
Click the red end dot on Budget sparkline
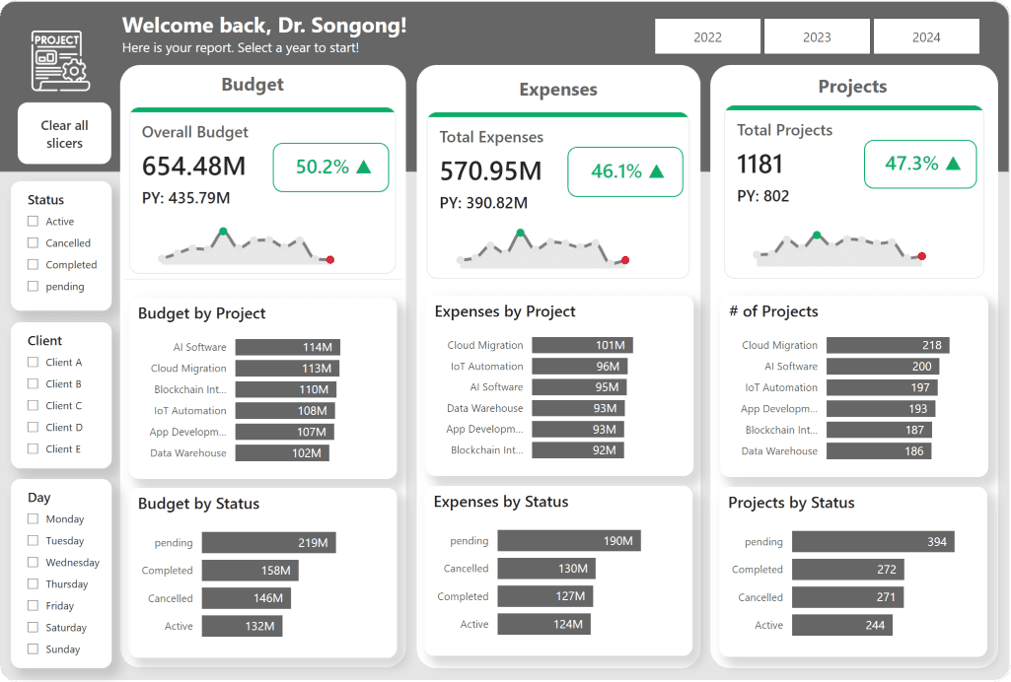click(330, 260)
